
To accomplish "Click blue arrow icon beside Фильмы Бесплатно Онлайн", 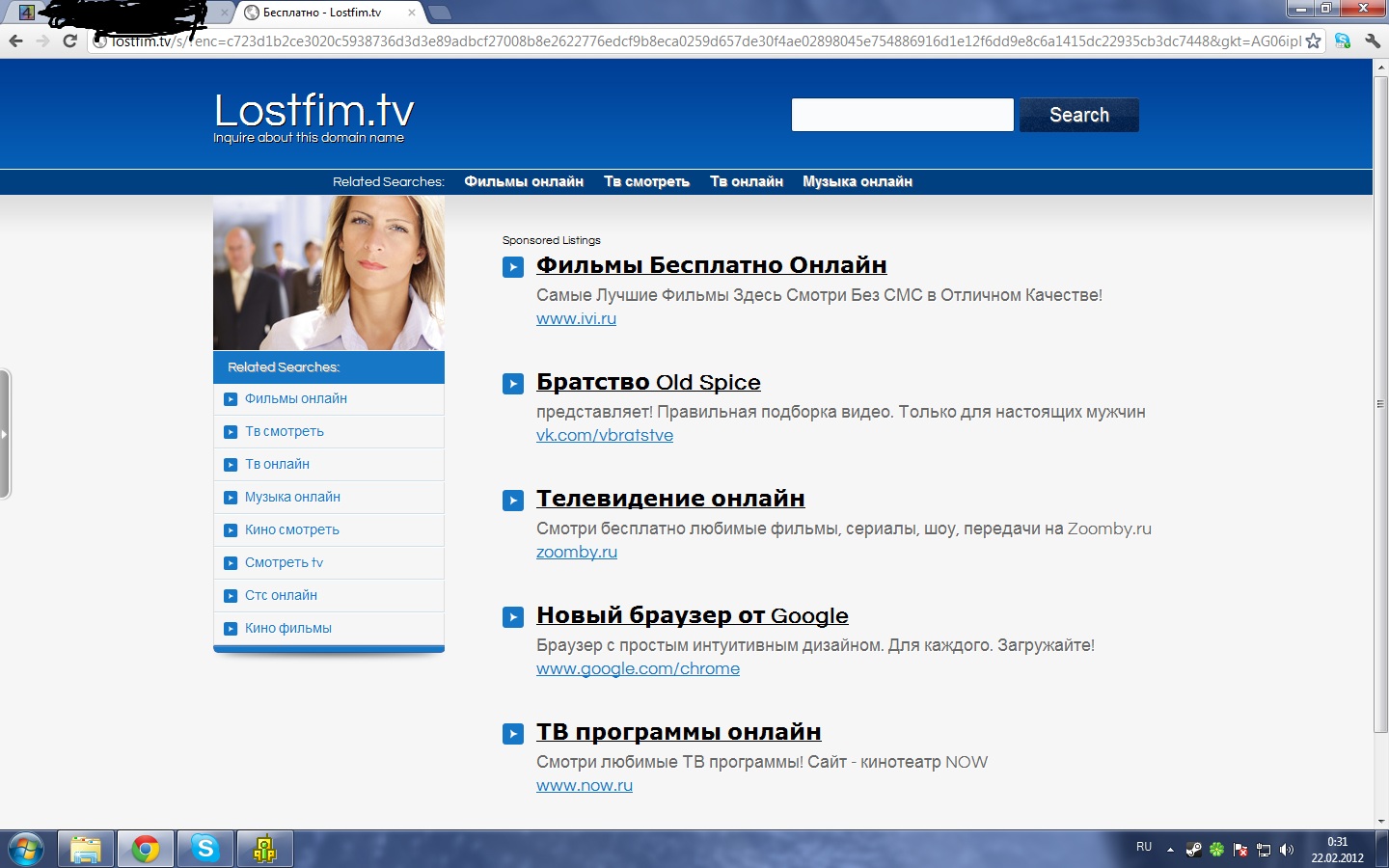I will [x=513, y=267].
